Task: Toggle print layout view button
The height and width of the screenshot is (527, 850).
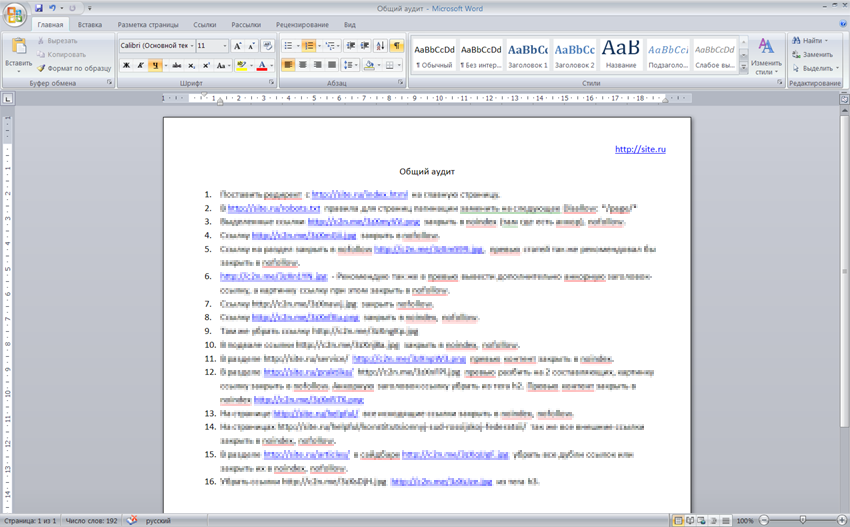Action: click(x=678, y=520)
